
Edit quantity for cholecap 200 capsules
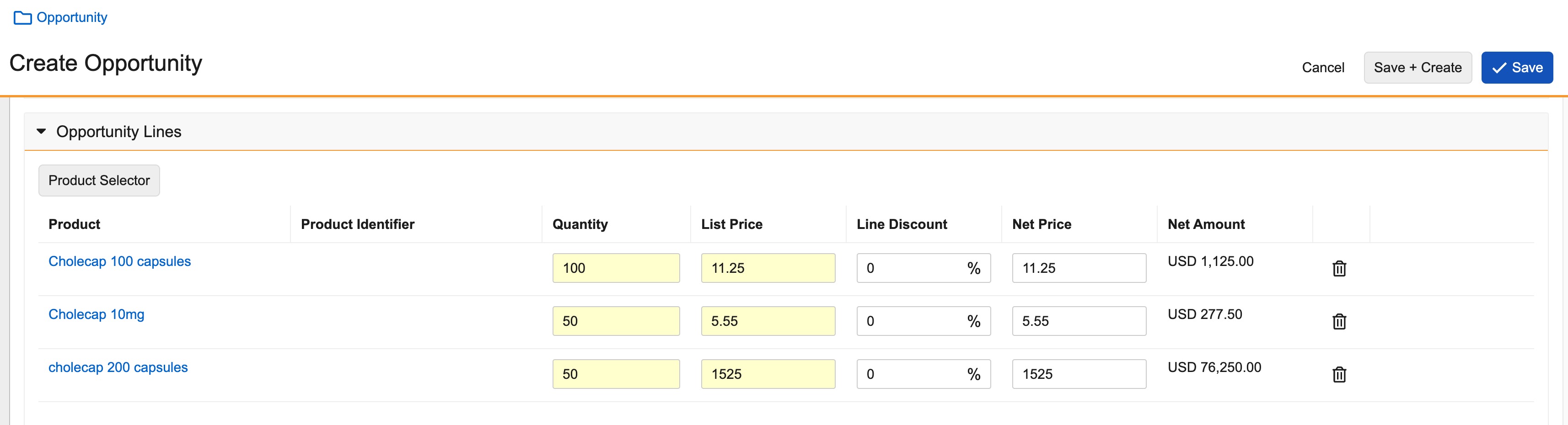click(615, 374)
